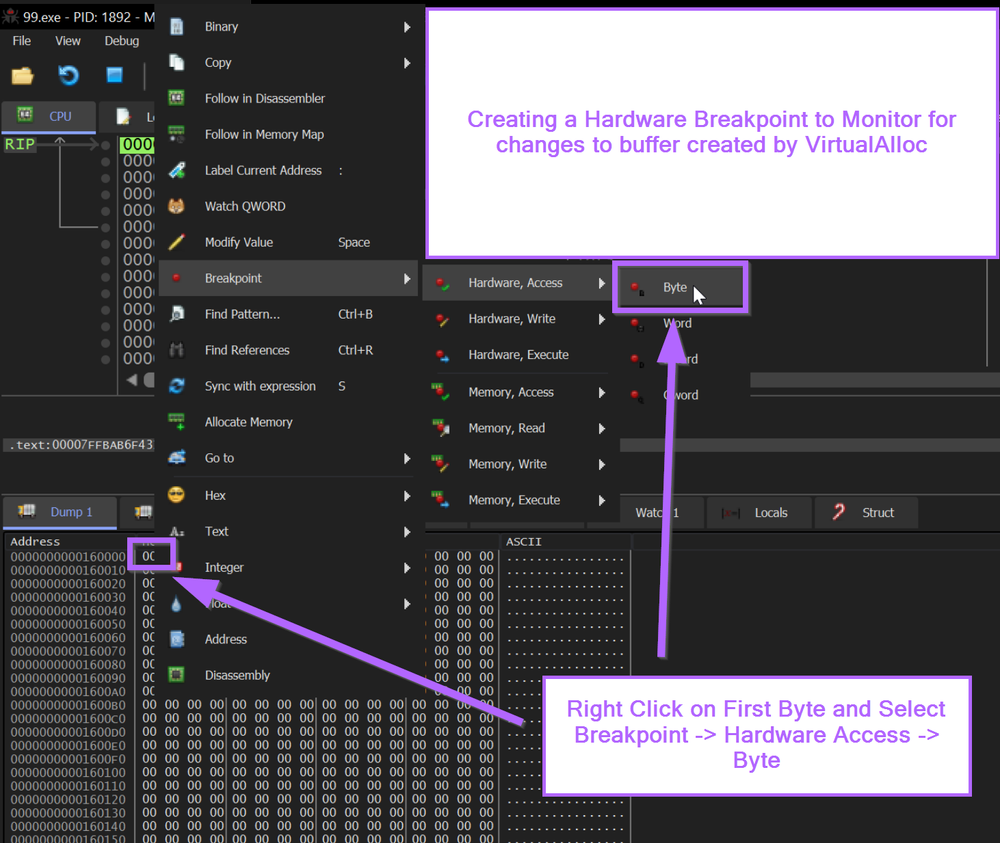Click the stop debugging square icon
This screenshot has width=1000, height=843.
coord(114,76)
